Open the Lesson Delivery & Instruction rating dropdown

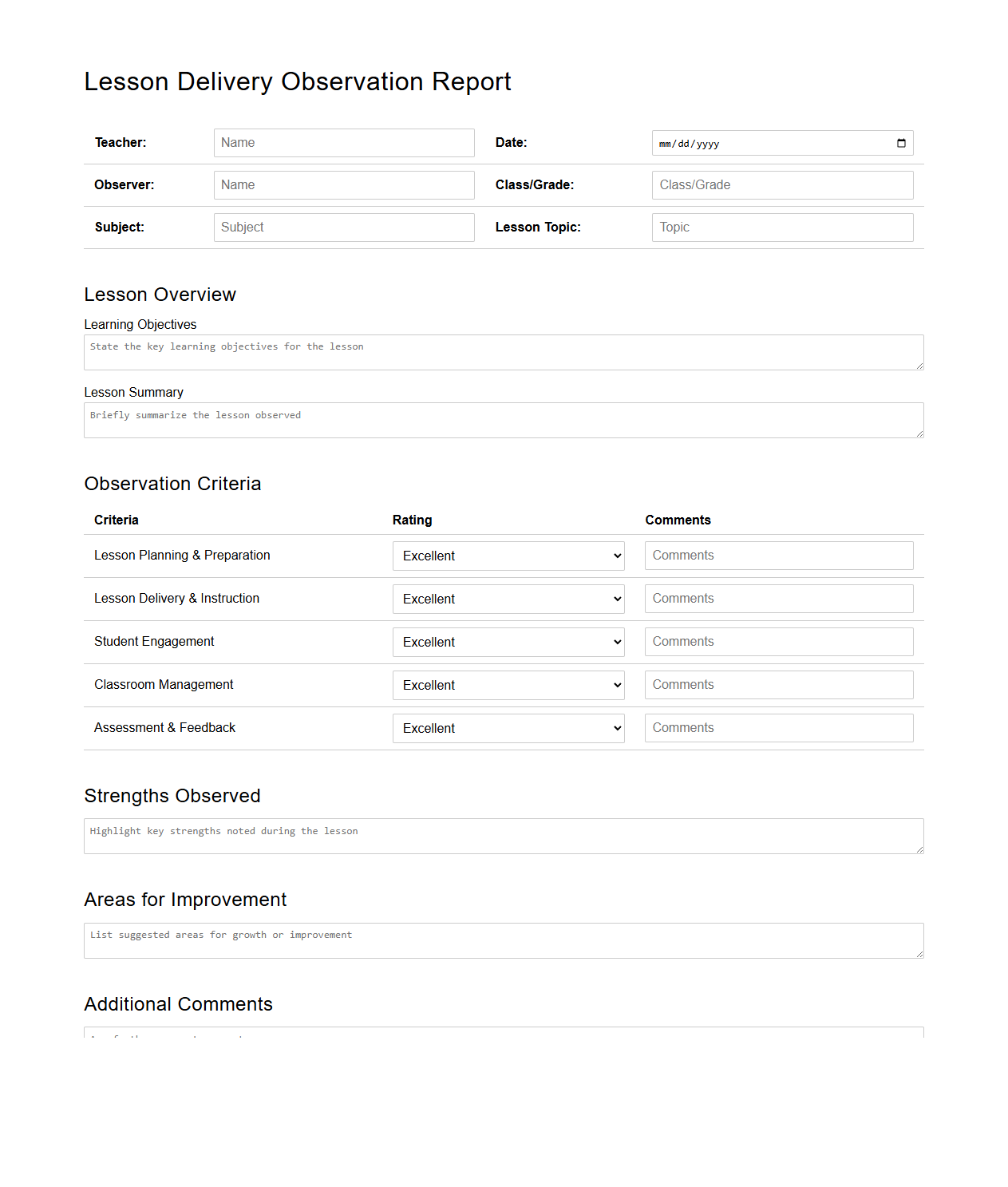point(508,599)
